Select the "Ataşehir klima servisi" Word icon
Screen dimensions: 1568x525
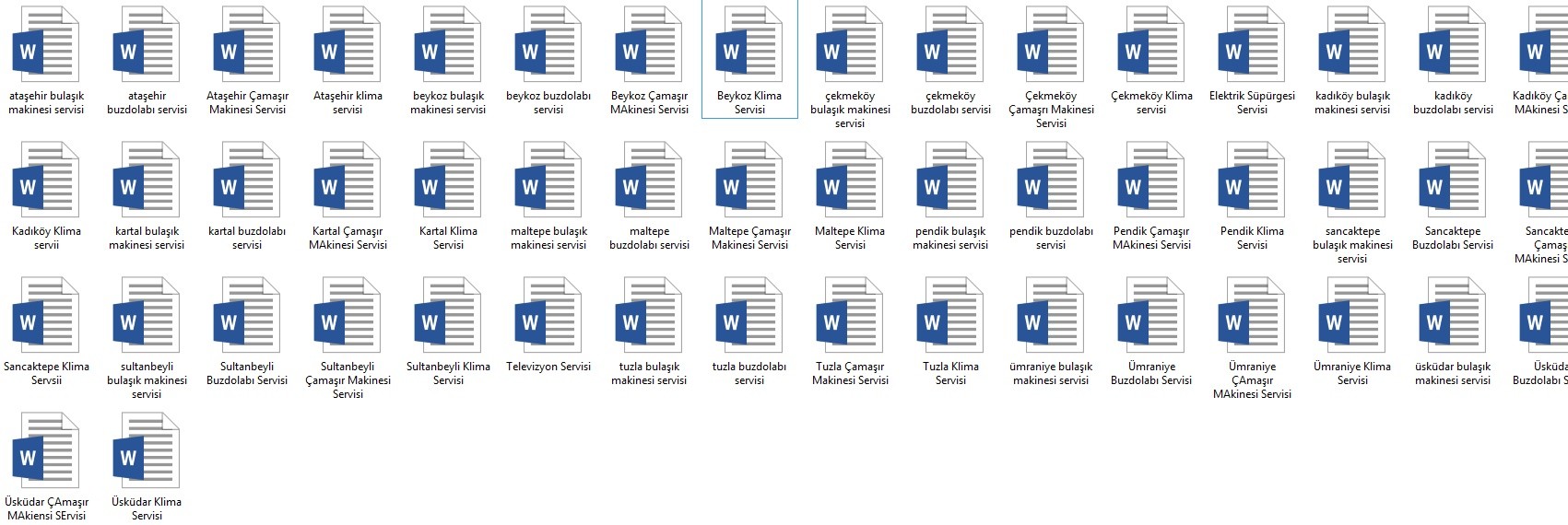click(x=347, y=44)
